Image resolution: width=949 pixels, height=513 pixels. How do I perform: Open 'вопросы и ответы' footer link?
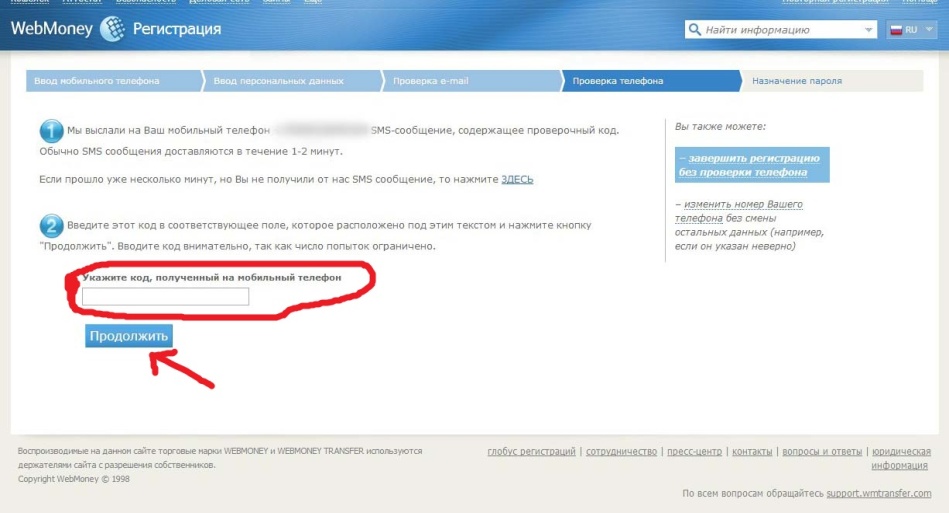tap(822, 451)
